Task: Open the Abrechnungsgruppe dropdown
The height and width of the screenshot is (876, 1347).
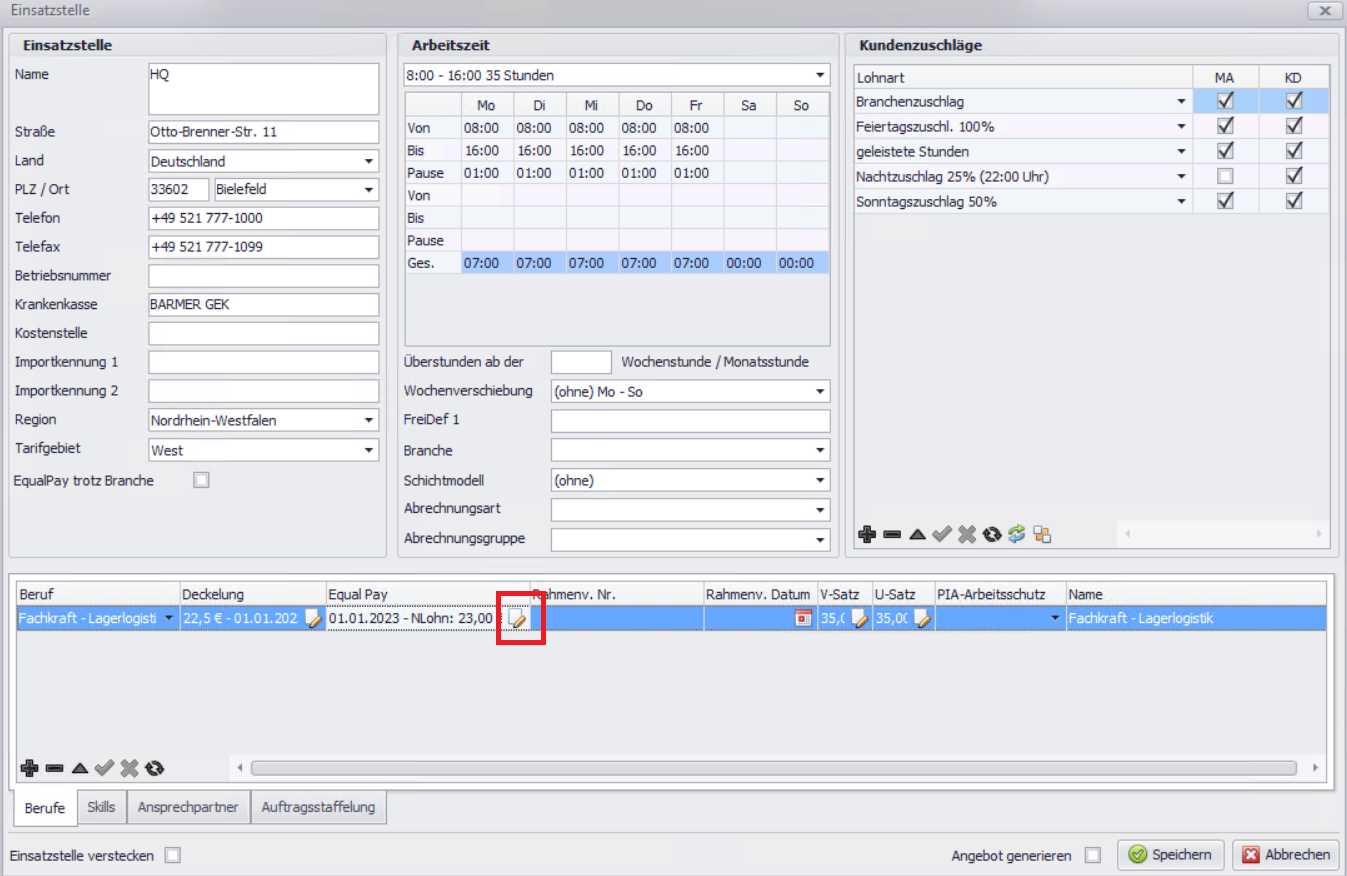Action: (820, 540)
